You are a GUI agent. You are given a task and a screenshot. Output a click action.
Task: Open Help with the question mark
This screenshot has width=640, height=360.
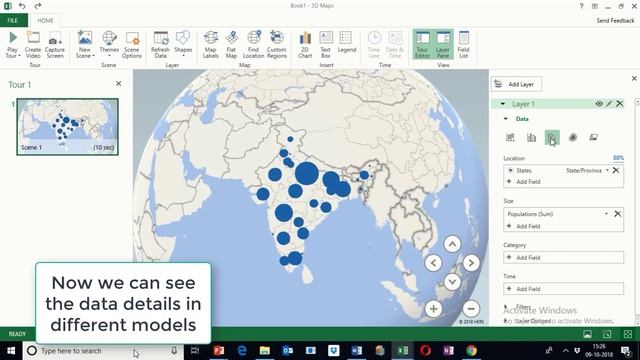point(581,6)
